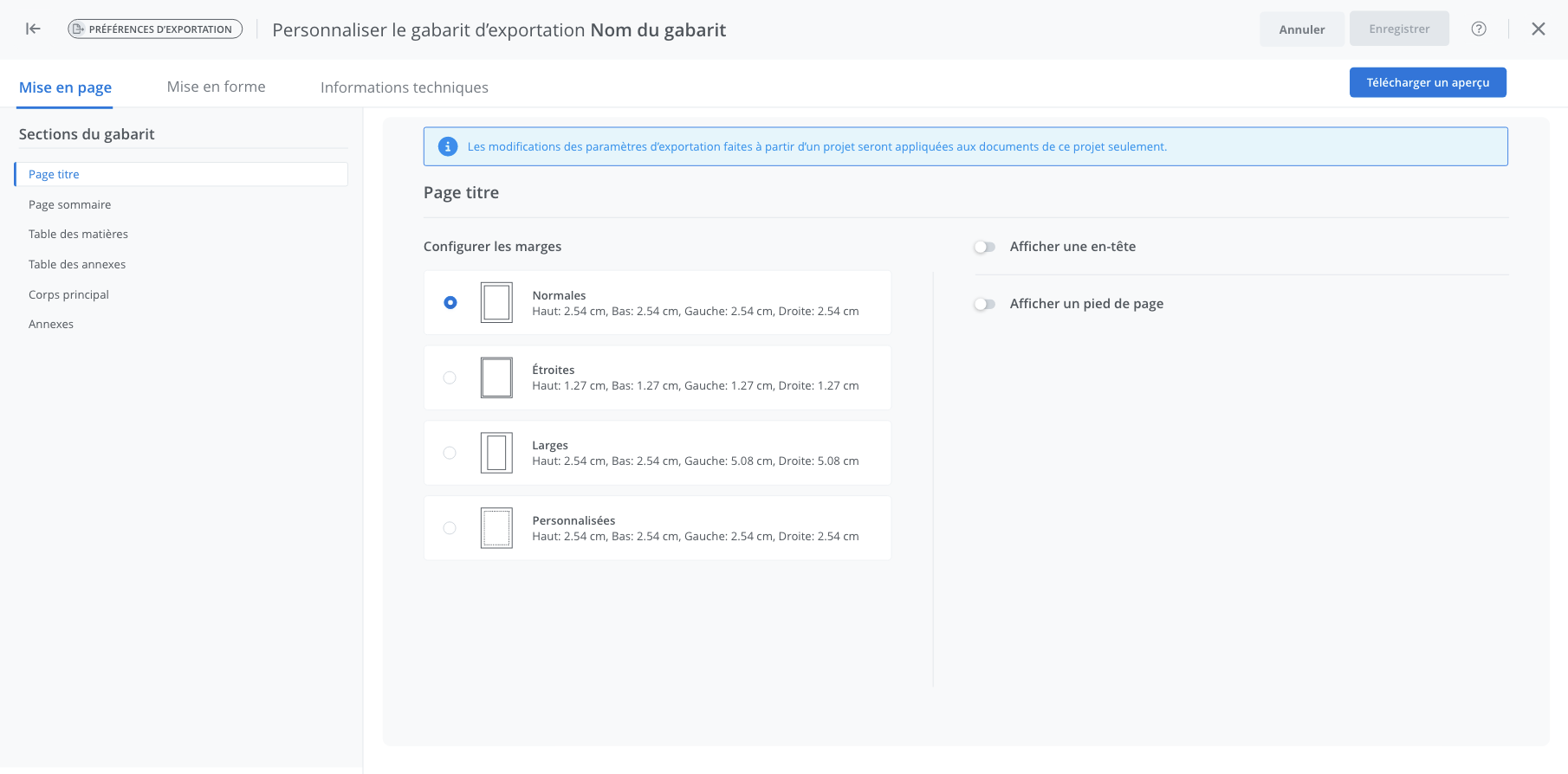This screenshot has height=774, width=1568.
Task: Open the Préférences d'exportation breadcrumb
Action: (x=155, y=29)
